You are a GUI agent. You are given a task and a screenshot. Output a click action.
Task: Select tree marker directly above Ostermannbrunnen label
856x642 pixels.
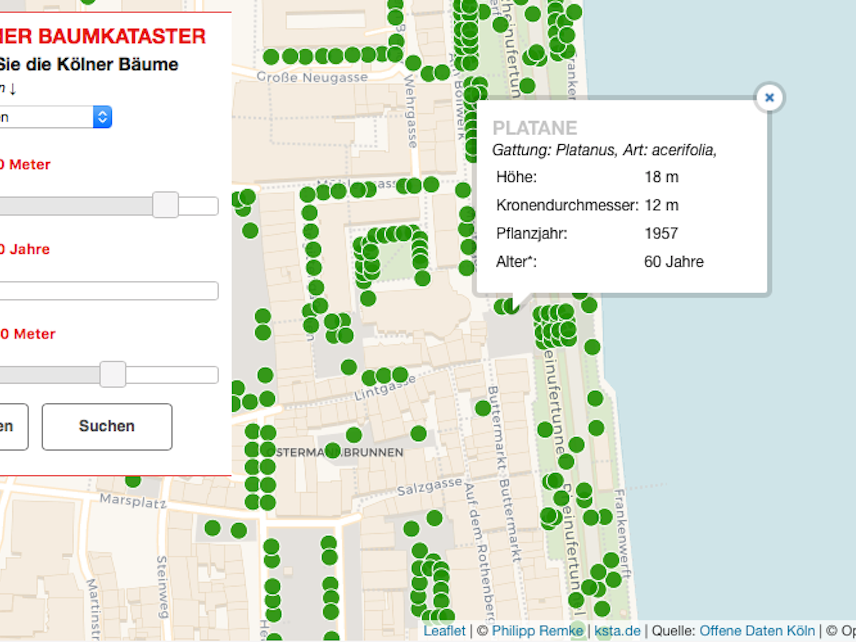[x=354, y=435]
